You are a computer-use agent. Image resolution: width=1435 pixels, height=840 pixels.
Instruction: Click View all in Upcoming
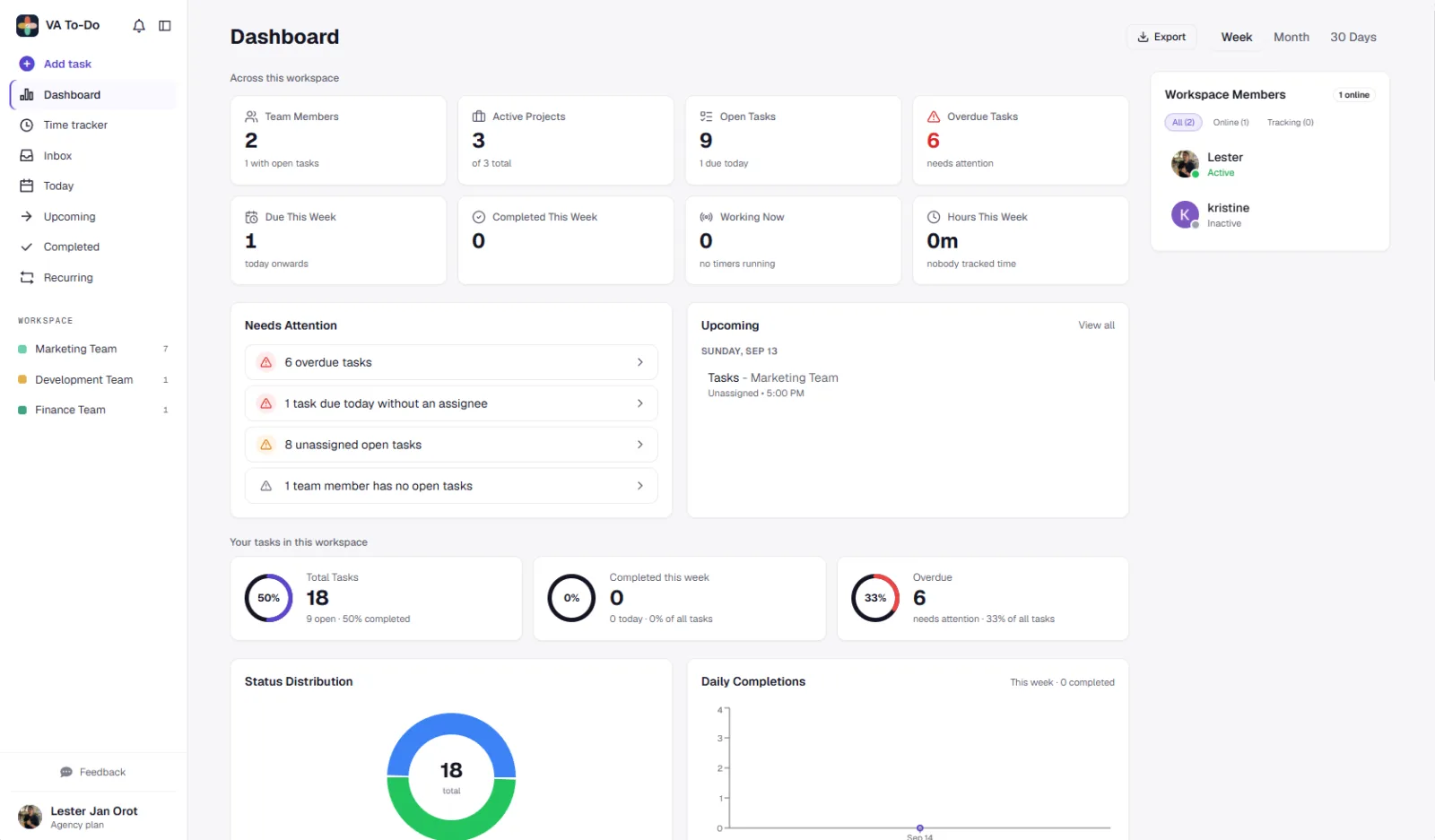[1097, 325]
